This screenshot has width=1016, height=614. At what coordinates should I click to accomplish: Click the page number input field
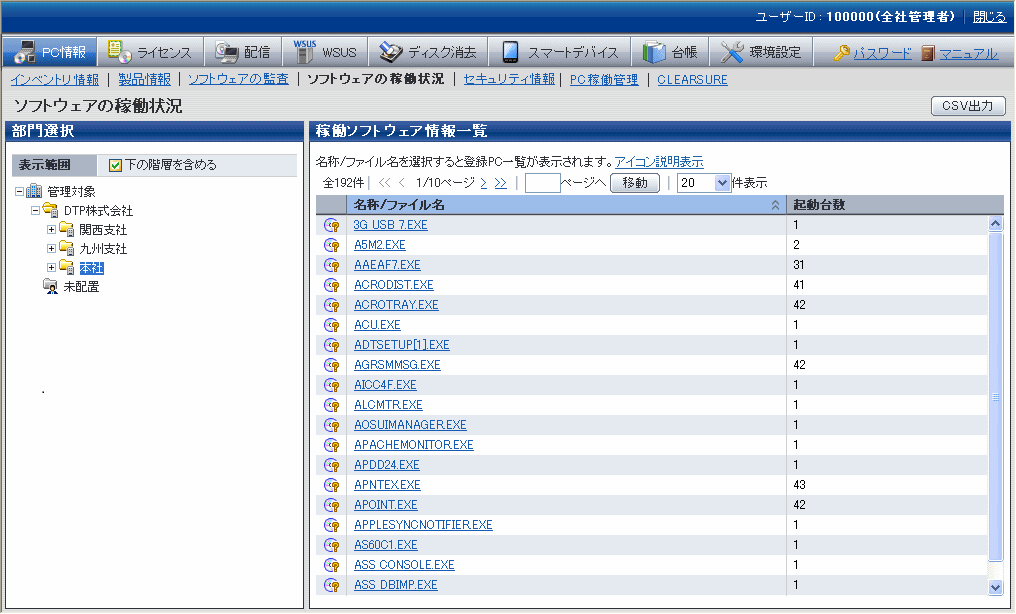(x=542, y=183)
